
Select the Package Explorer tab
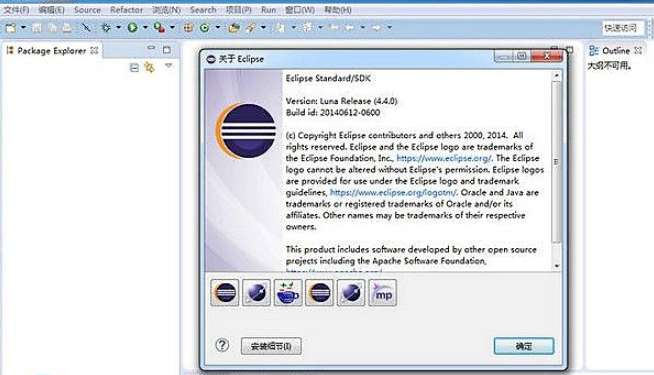(x=52, y=51)
